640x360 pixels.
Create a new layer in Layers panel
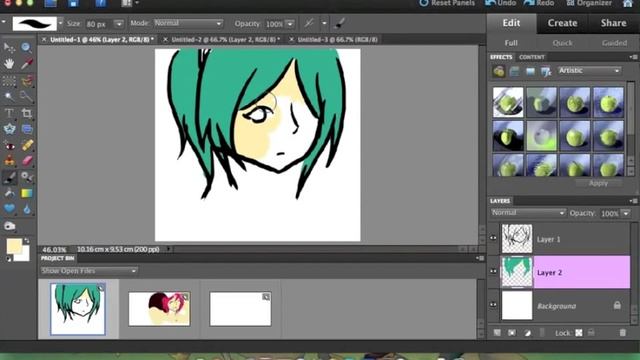tap(497, 333)
